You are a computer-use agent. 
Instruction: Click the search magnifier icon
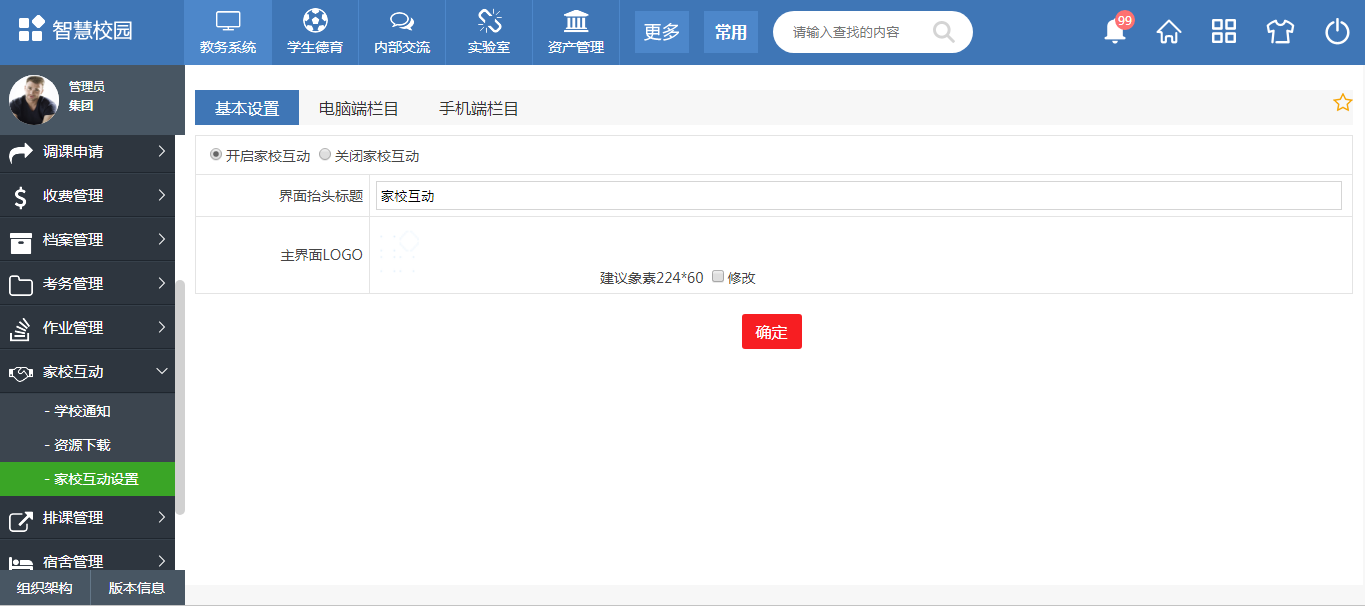[x=943, y=32]
